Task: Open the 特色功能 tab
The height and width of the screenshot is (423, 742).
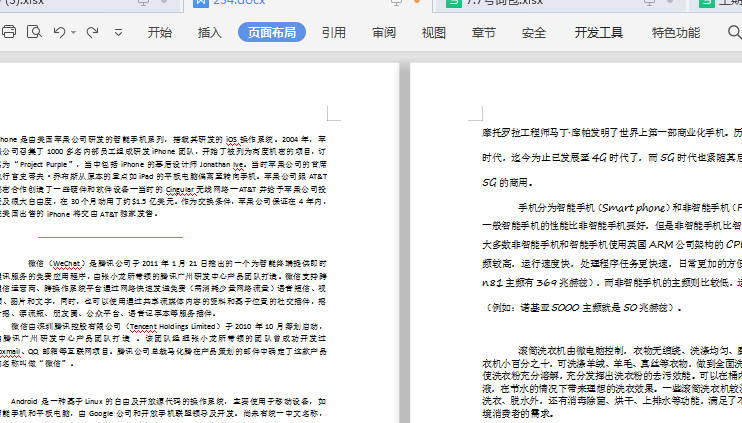Action: pyautogui.click(x=676, y=33)
